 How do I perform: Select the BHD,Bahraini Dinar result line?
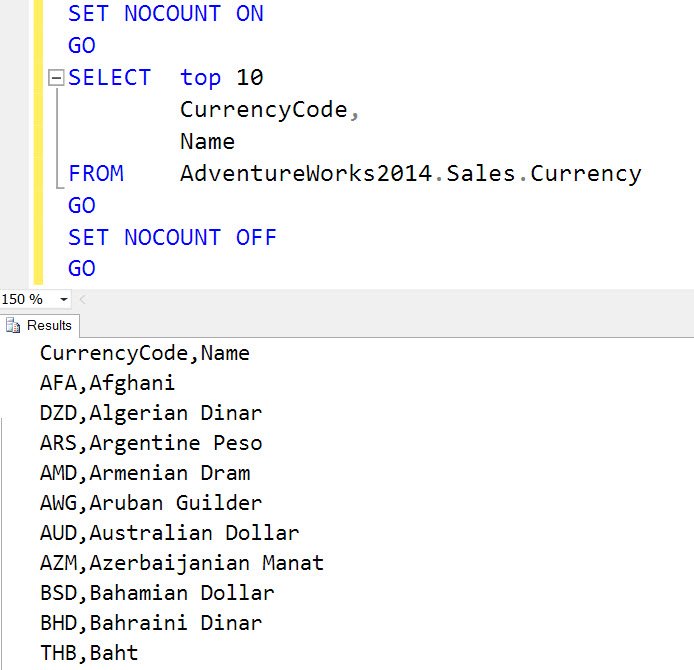151,623
